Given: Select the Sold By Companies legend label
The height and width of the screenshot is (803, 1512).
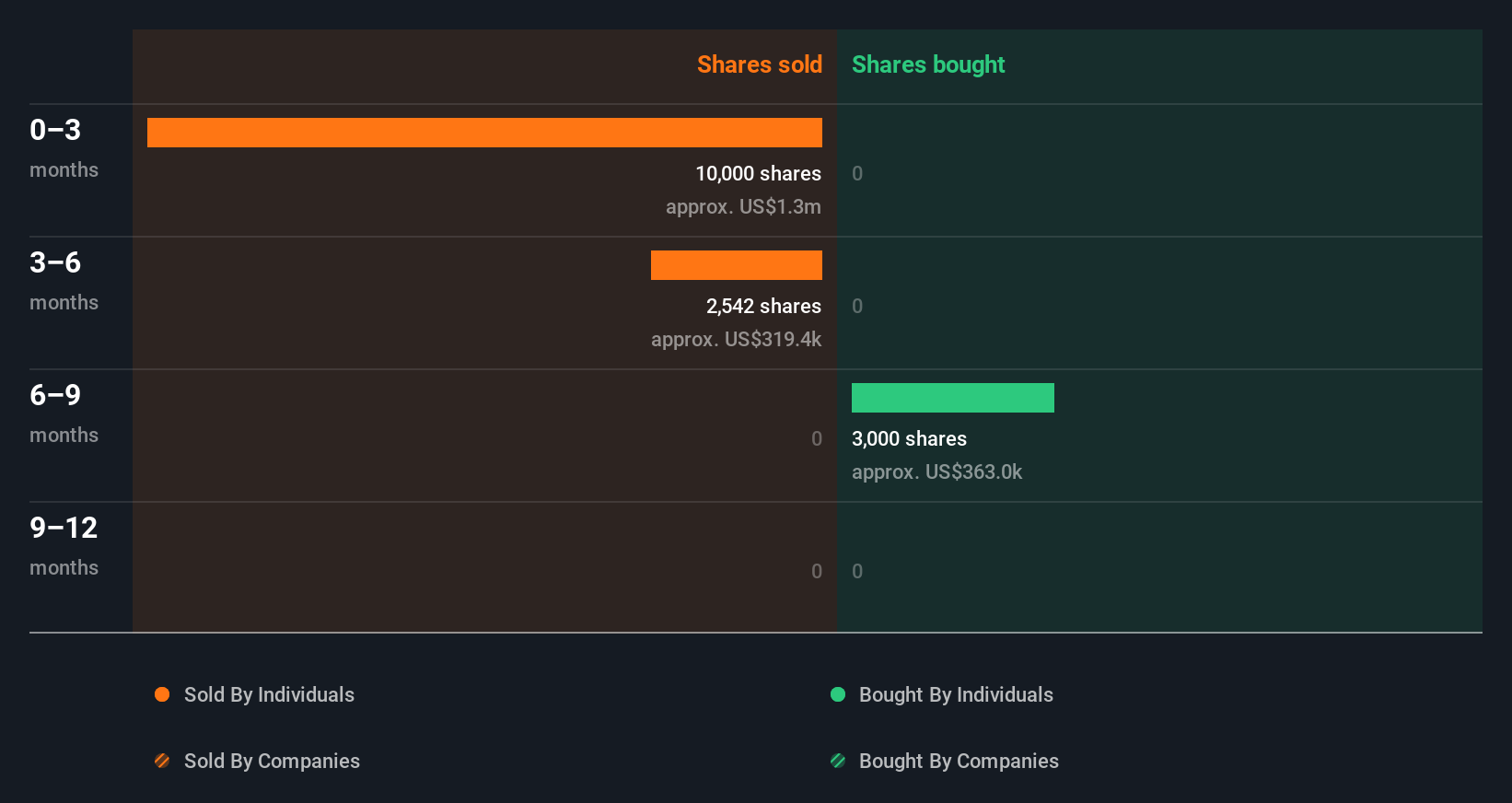Looking at the screenshot, I should pos(272,761).
